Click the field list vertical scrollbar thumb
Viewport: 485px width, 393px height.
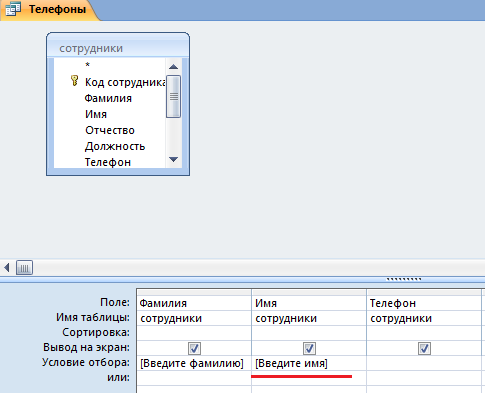pyautogui.click(x=173, y=97)
